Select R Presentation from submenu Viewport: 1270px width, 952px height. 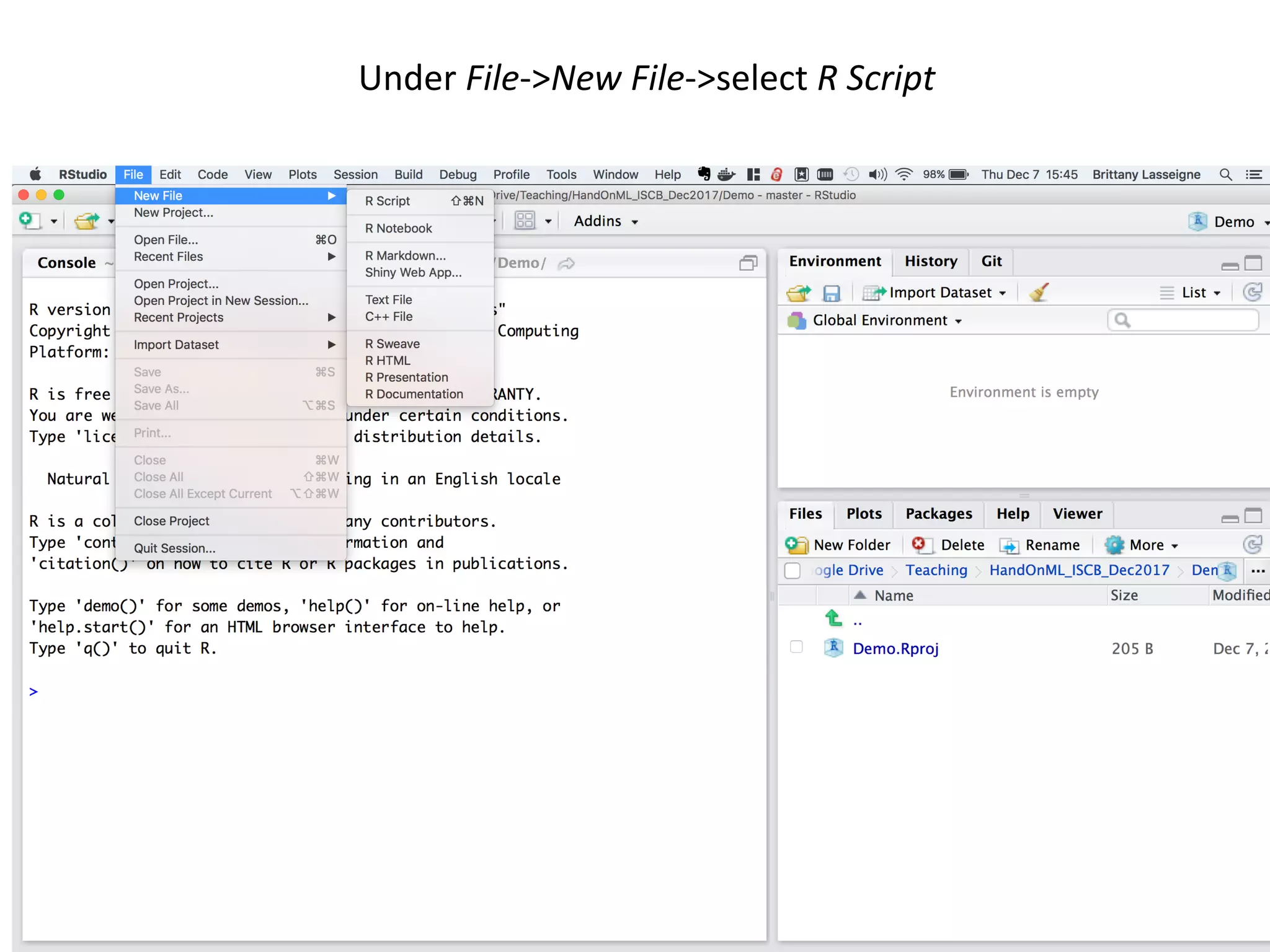pyautogui.click(x=420, y=377)
